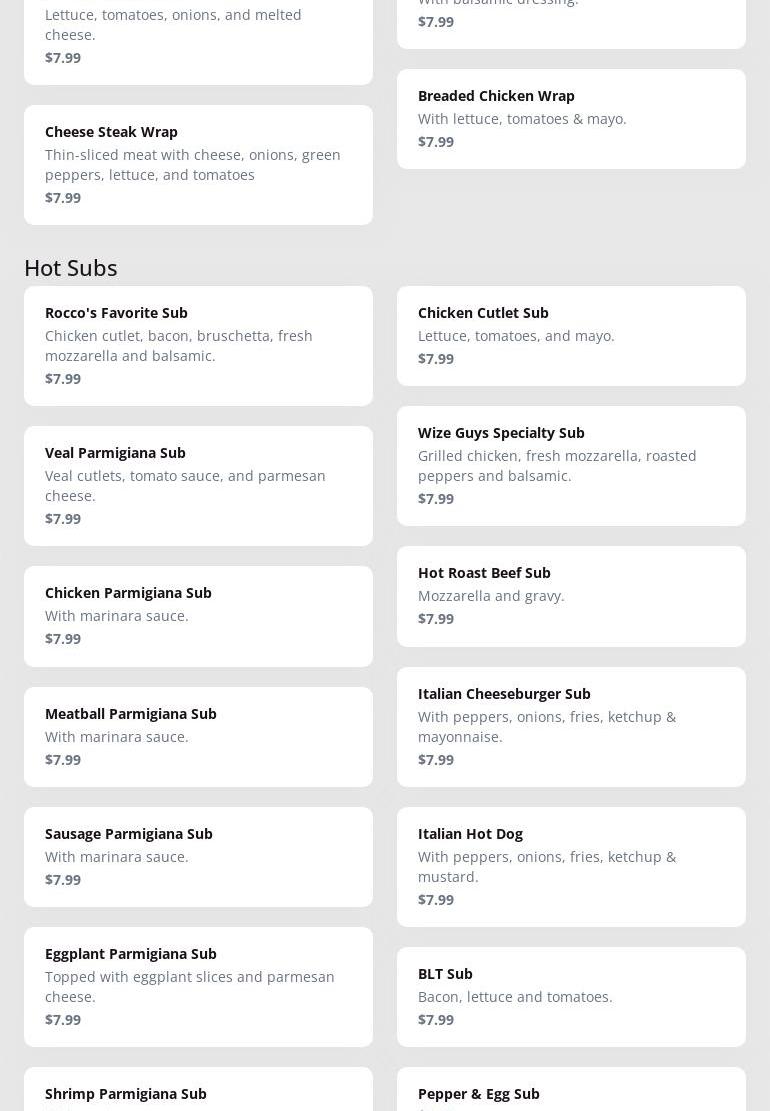Choose the Chicken Cutlet Sub
The width and height of the screenshot is (770, 1111).
pos(571,335)
